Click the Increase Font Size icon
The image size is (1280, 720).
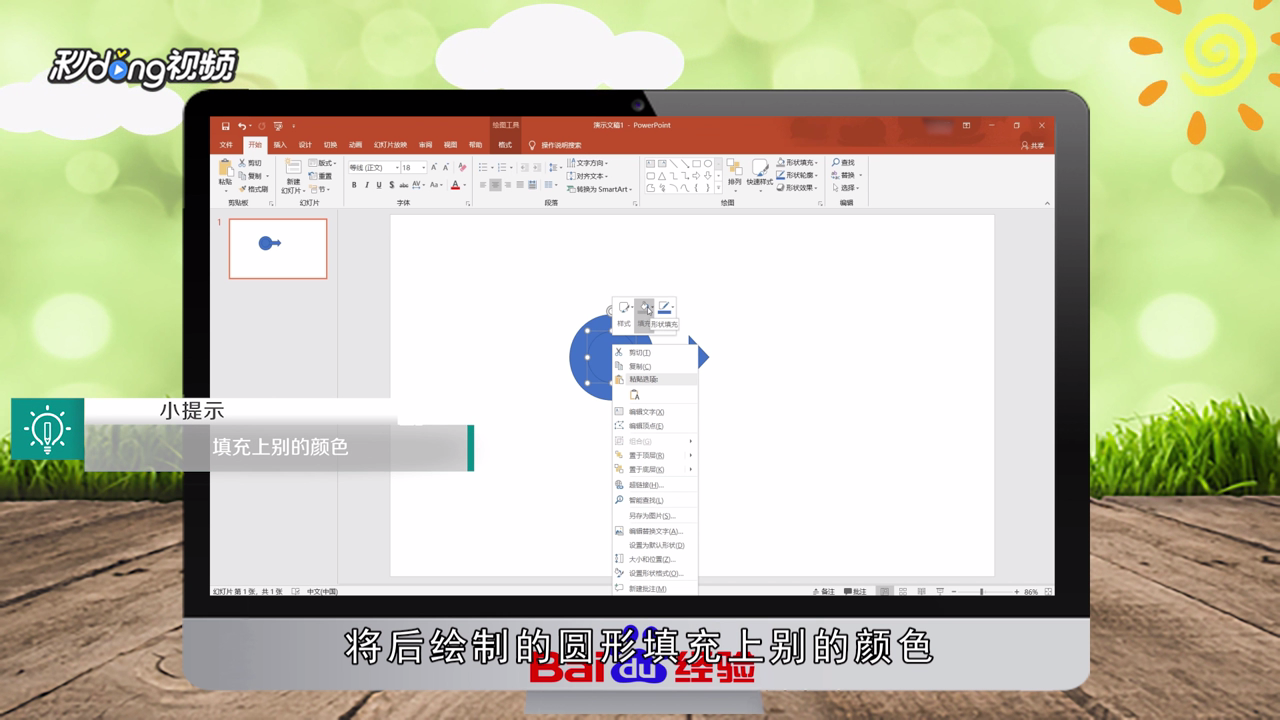tap(433, 167)
